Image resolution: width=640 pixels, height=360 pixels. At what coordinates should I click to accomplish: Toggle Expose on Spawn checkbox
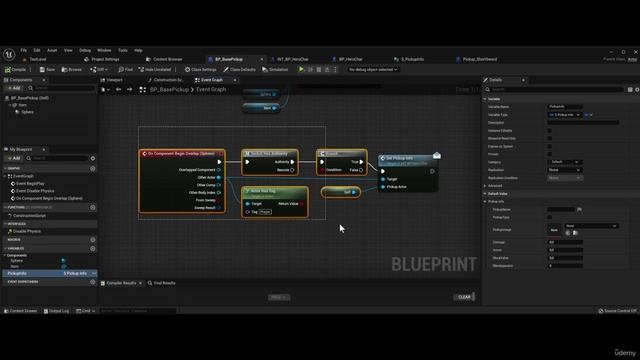(x=549, y=146)
